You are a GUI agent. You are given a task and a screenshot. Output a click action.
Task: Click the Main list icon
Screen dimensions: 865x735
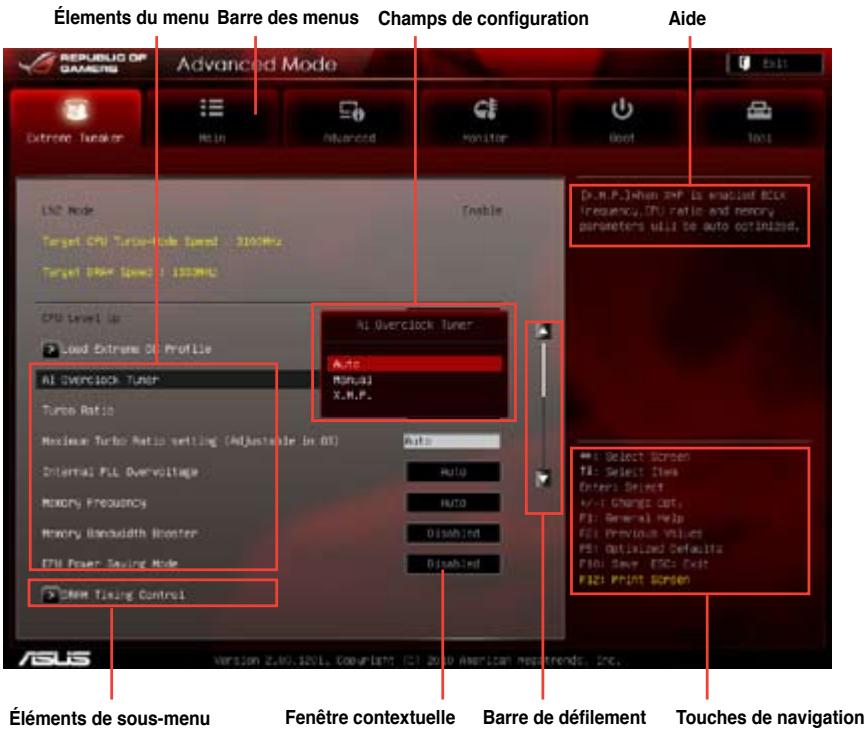point(212,108)
